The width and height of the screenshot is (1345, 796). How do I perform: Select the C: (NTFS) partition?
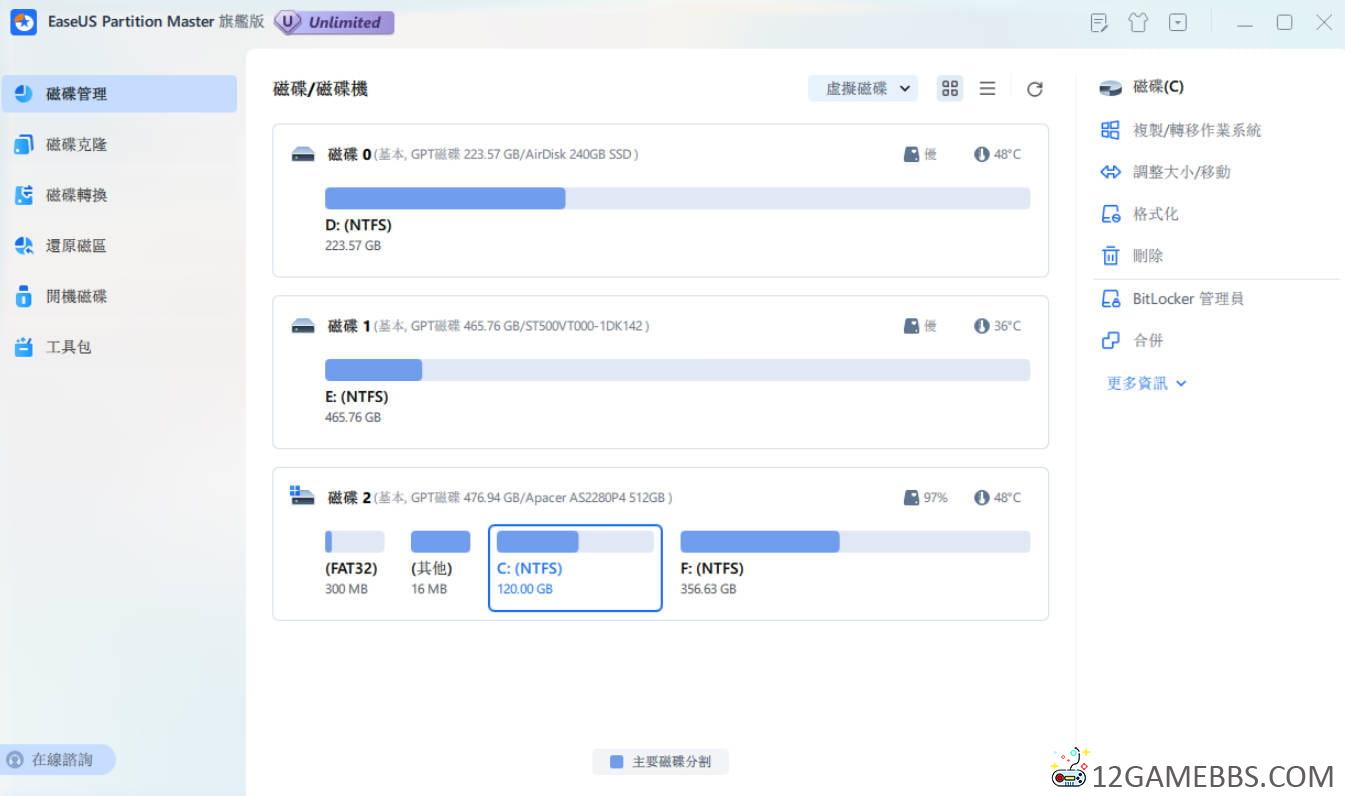point(575,567)
